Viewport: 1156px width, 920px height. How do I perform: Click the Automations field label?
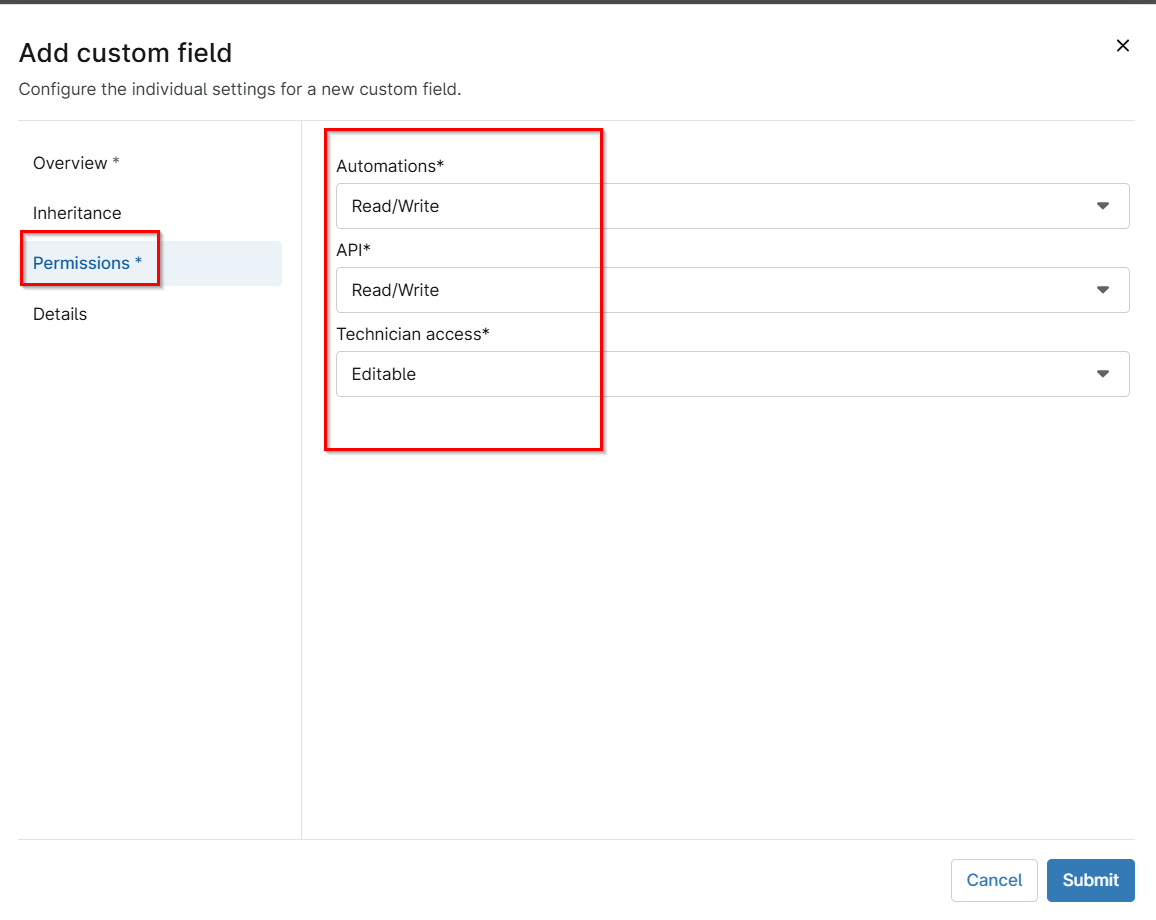[x=390, y=166]
